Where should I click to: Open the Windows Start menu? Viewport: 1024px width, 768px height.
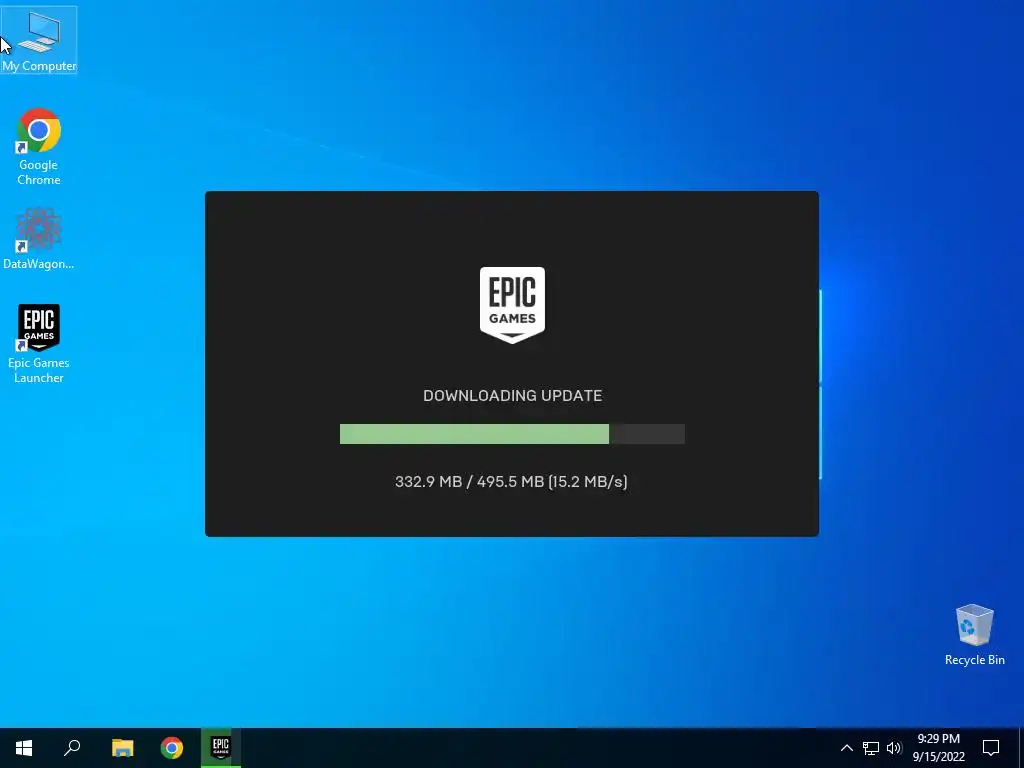24,748
